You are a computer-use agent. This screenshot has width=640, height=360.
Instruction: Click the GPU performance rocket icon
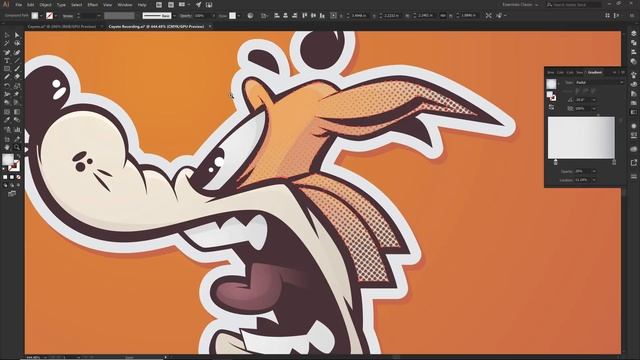198,5
